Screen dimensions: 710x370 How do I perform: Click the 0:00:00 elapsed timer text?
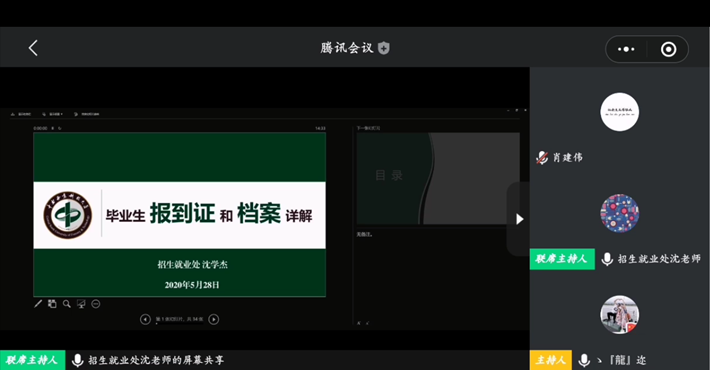tap(40, 129)
